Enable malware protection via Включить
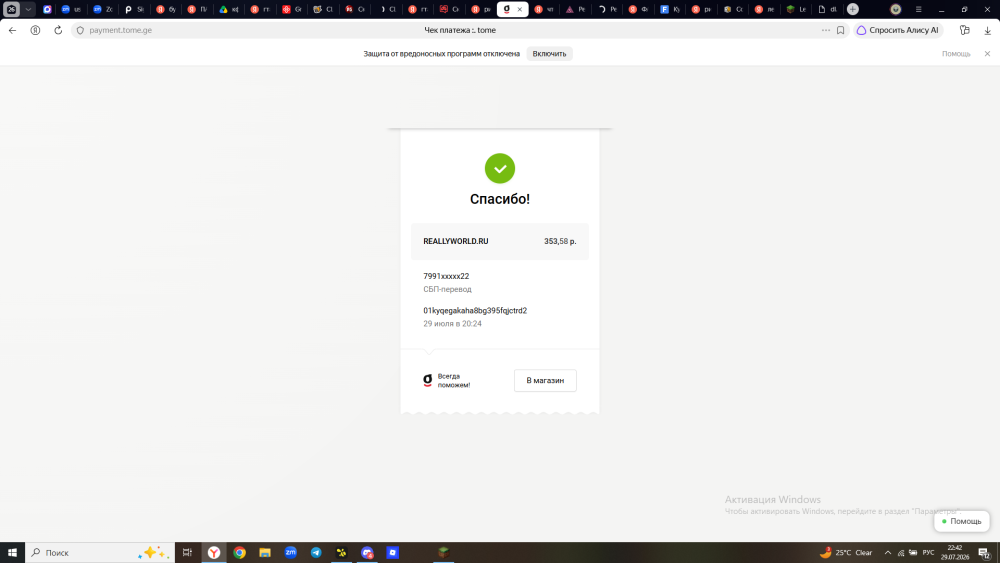 (x=549, y=54)
